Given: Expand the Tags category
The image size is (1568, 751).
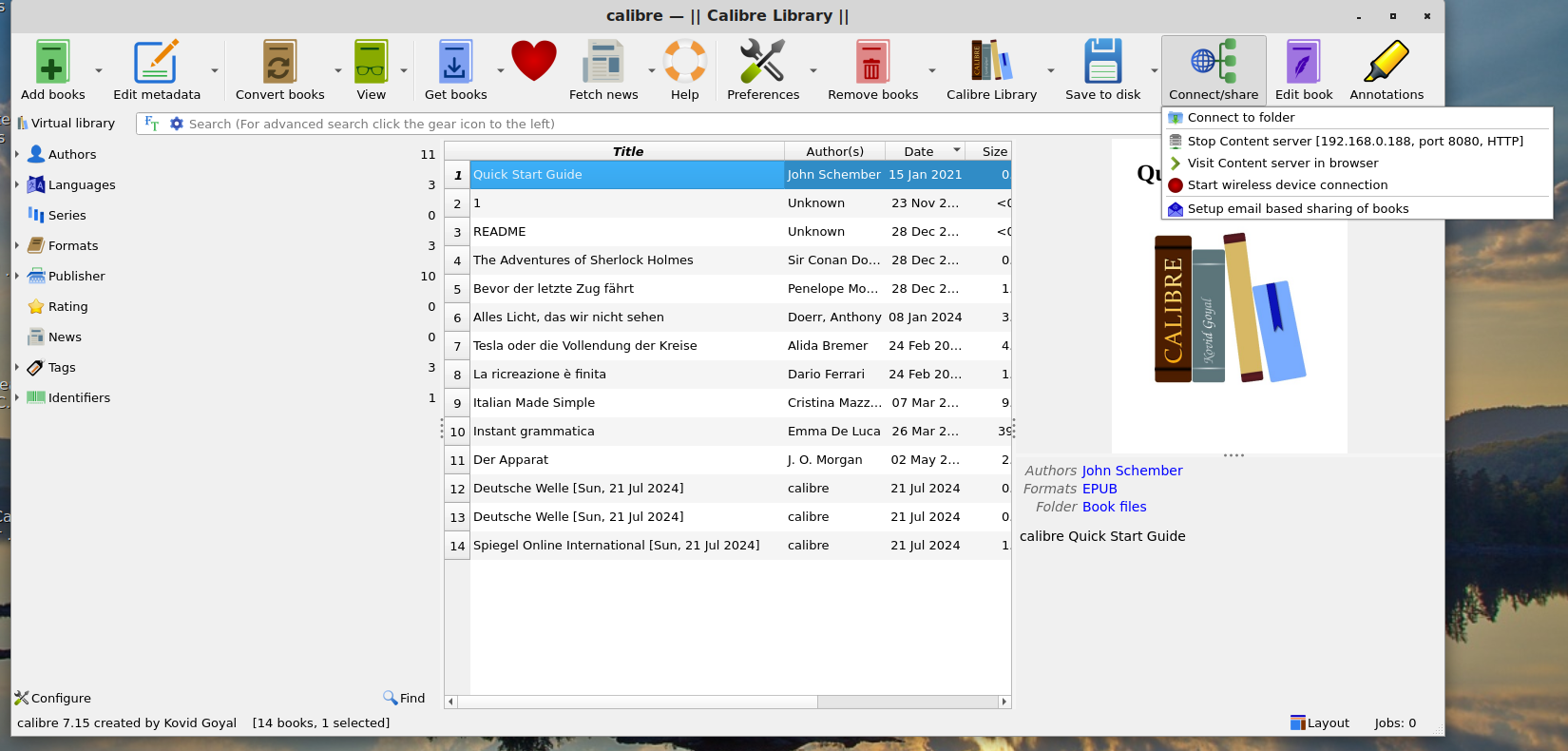Looking at the screenshot, I should 17,367.
